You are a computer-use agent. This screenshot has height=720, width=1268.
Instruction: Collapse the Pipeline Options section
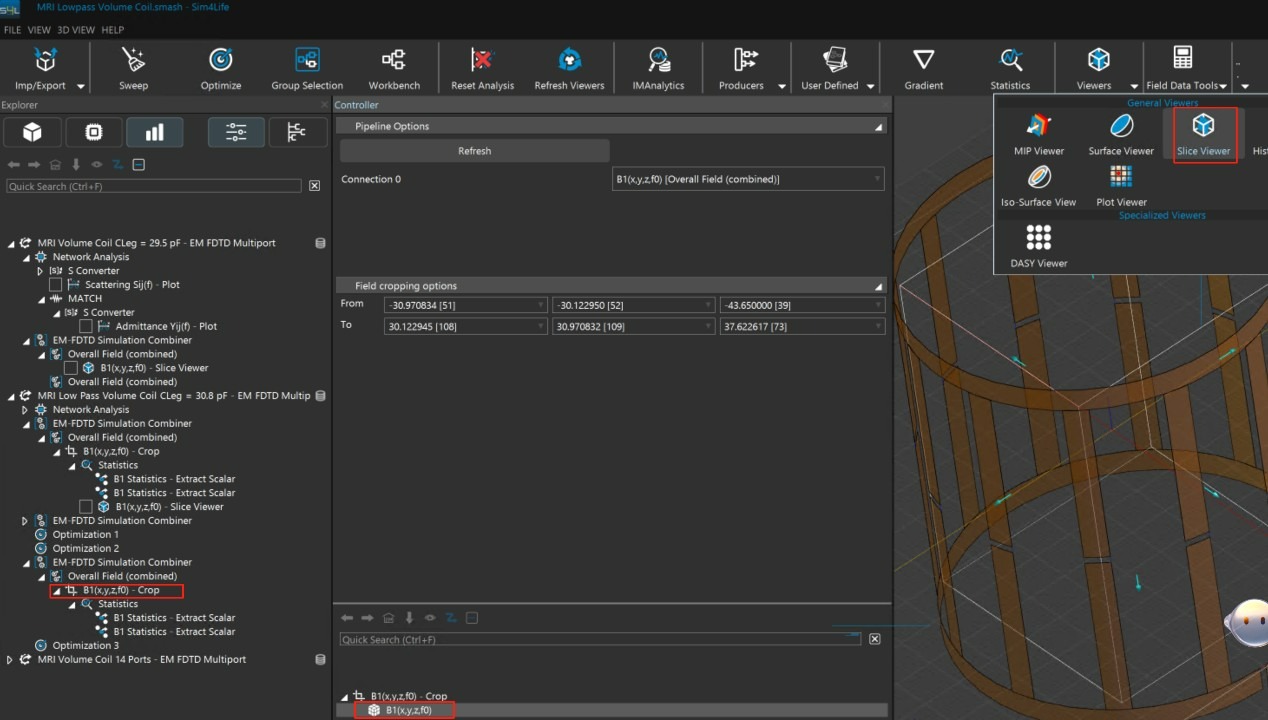click(x=878, y=127)
